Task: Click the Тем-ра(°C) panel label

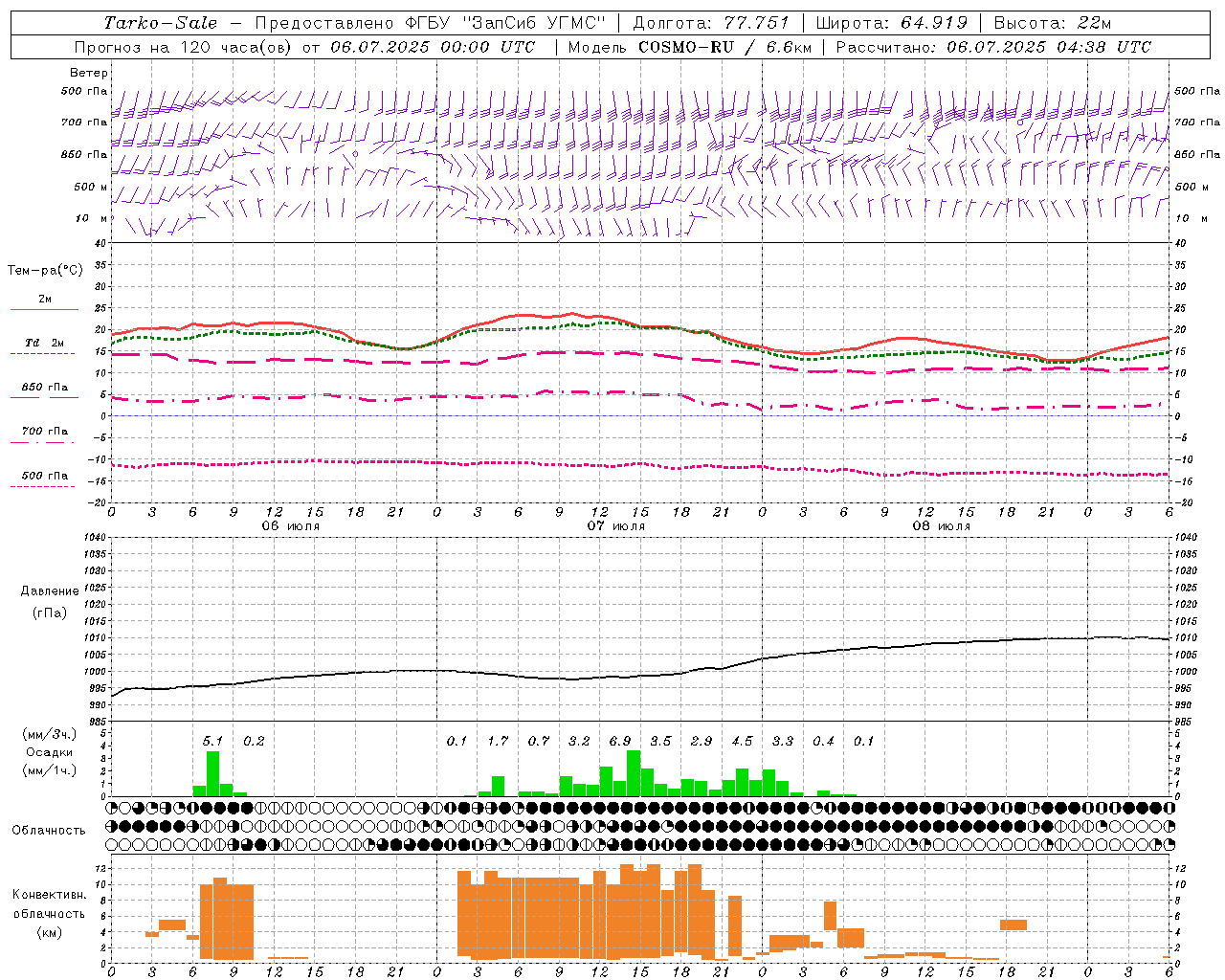Action: (x=45, y=270)
